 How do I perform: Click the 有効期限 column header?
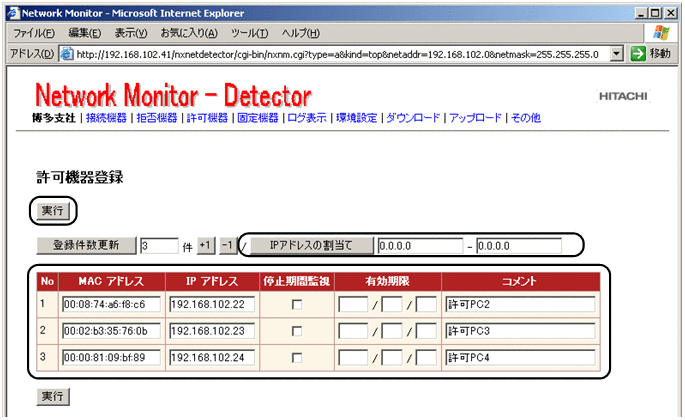[x=388, y=281]
